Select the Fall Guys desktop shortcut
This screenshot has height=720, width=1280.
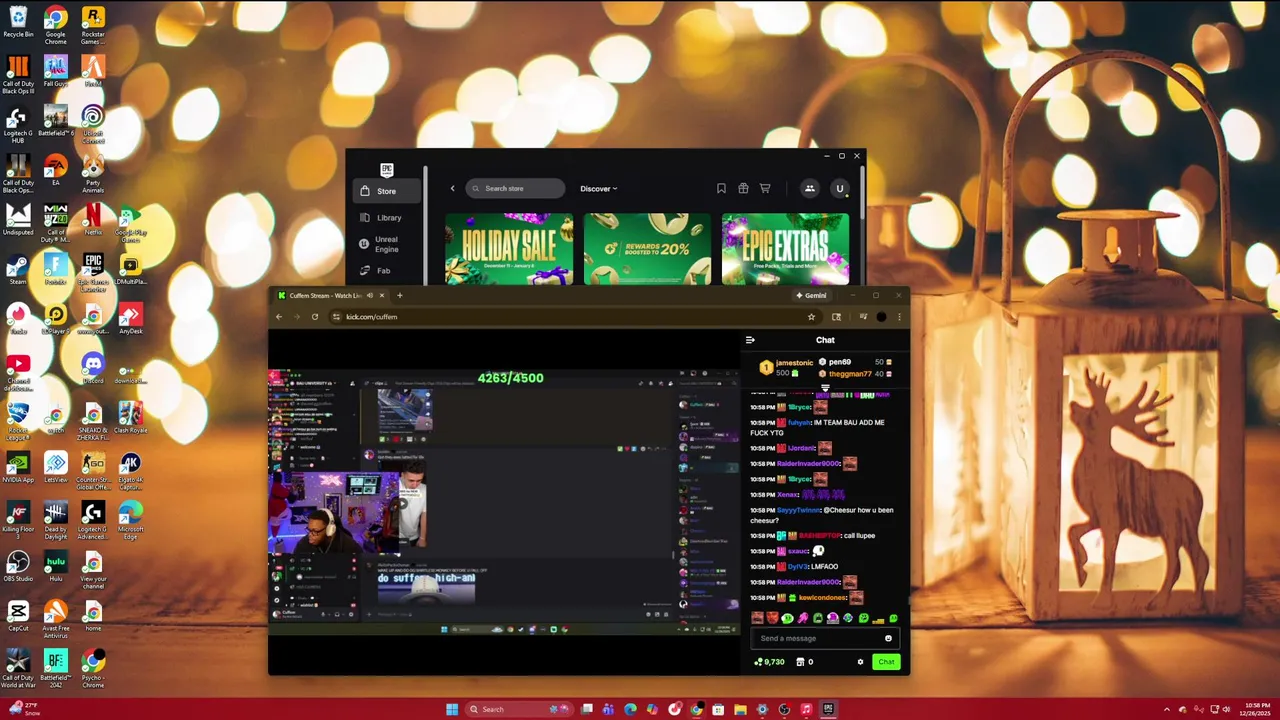pyautogui.click(x=55, y=71)
